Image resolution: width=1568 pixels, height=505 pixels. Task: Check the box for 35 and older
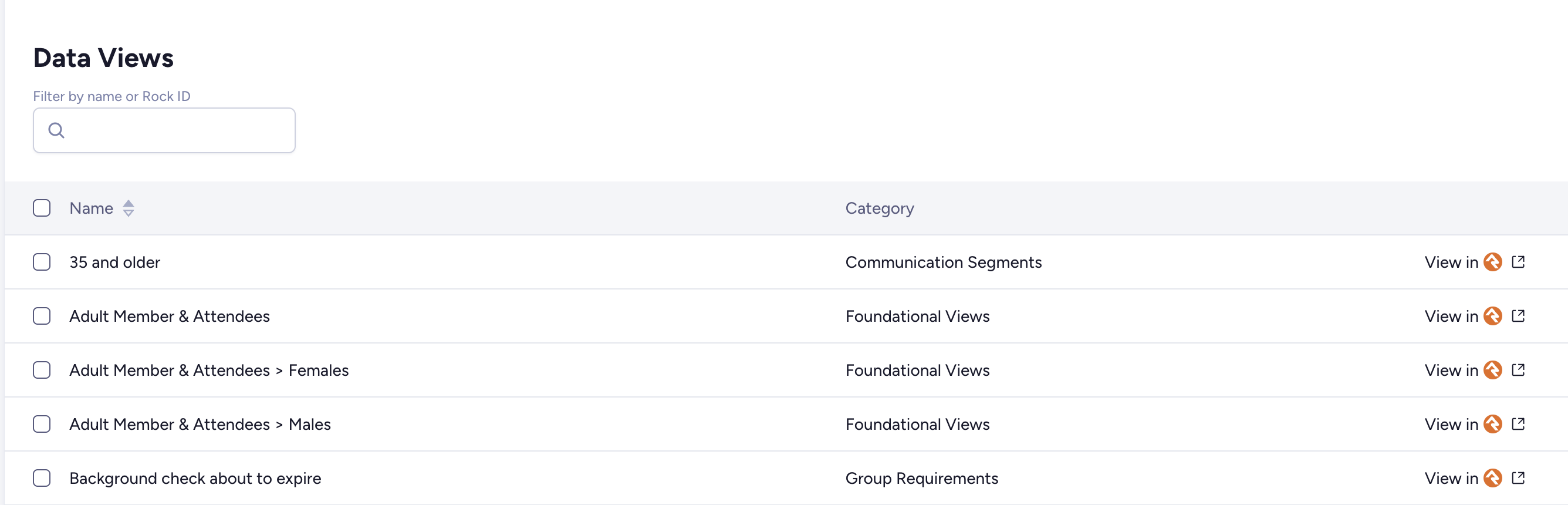click(42, 262)
